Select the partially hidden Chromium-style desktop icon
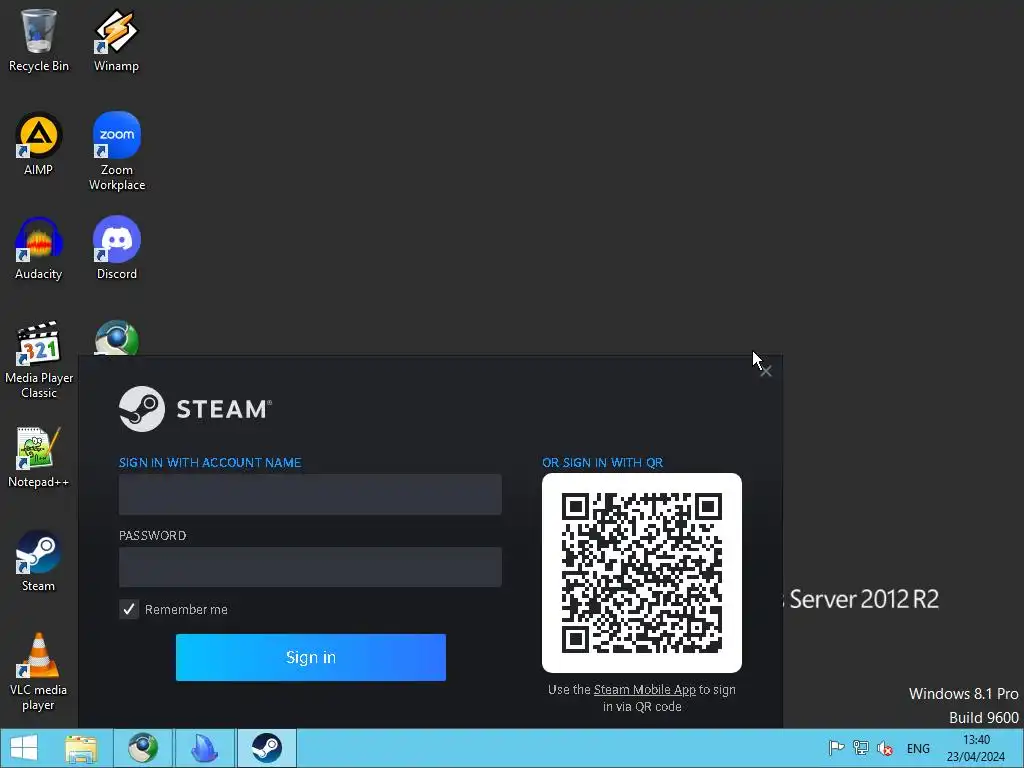The width and height of the screenshot is (1024, 768). [x=117, y=338]
